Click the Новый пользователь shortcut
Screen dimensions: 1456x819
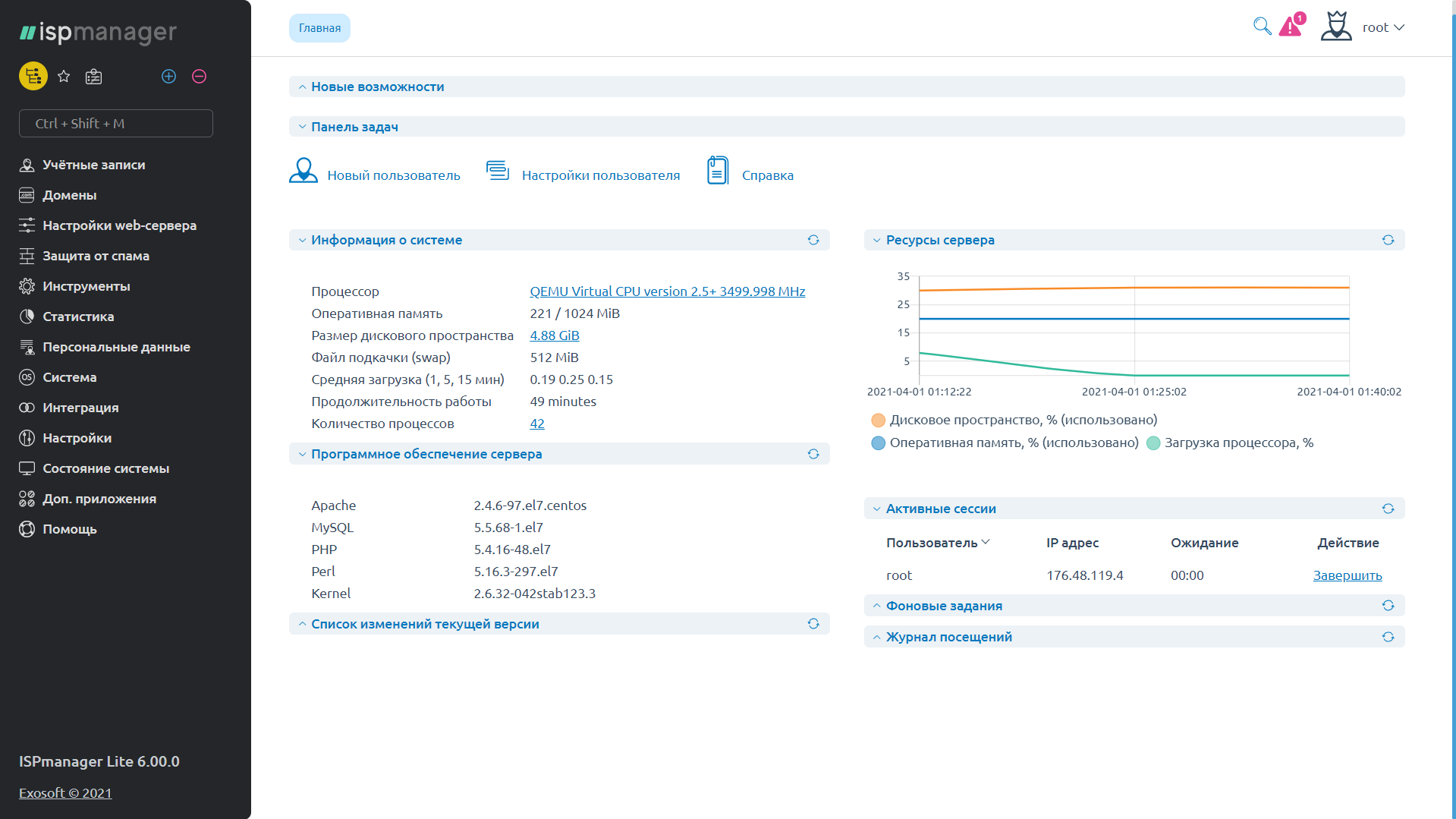coord(375,175)
